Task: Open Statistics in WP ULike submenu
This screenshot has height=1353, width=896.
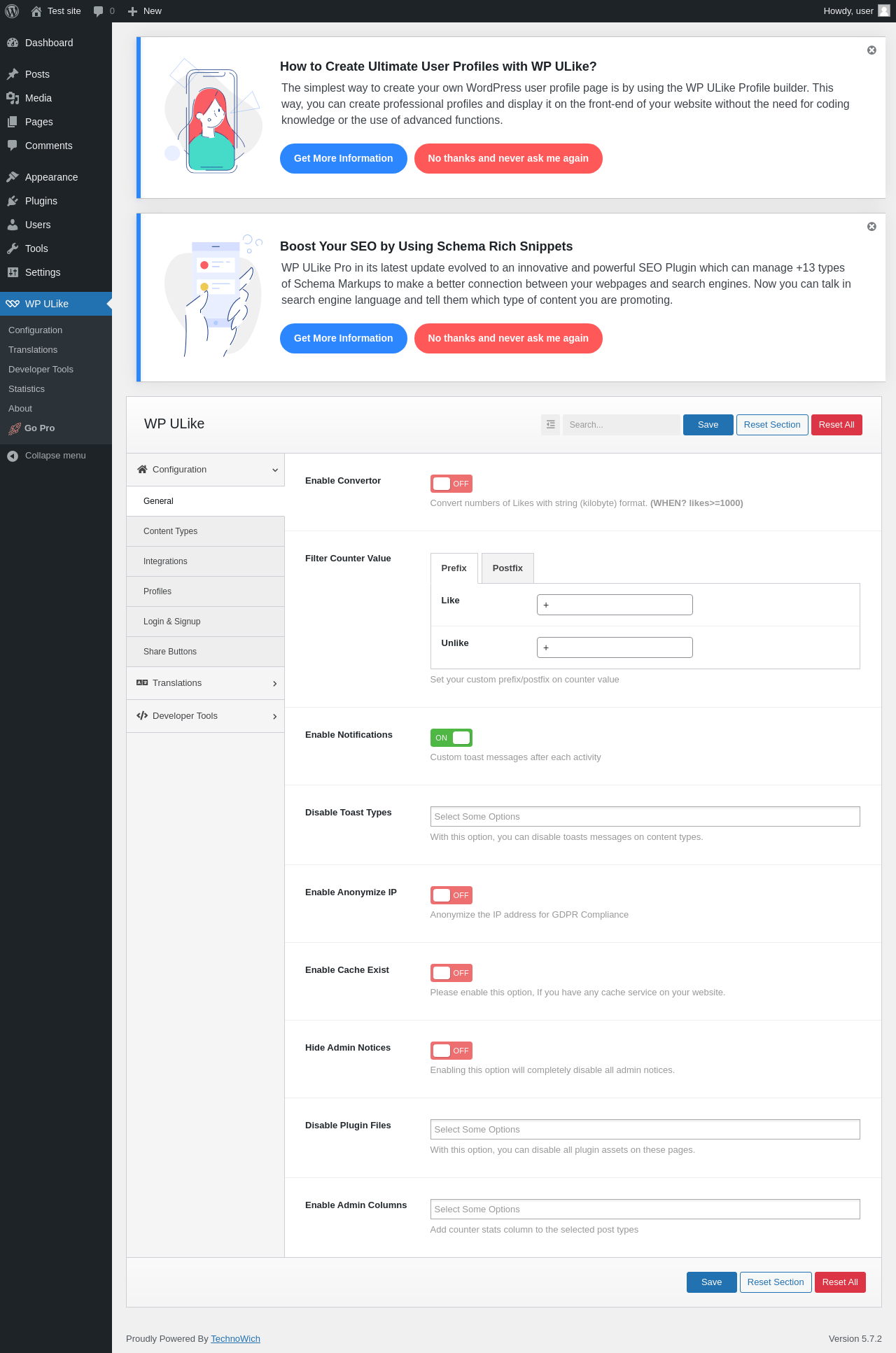Action: tap(27, 389)
